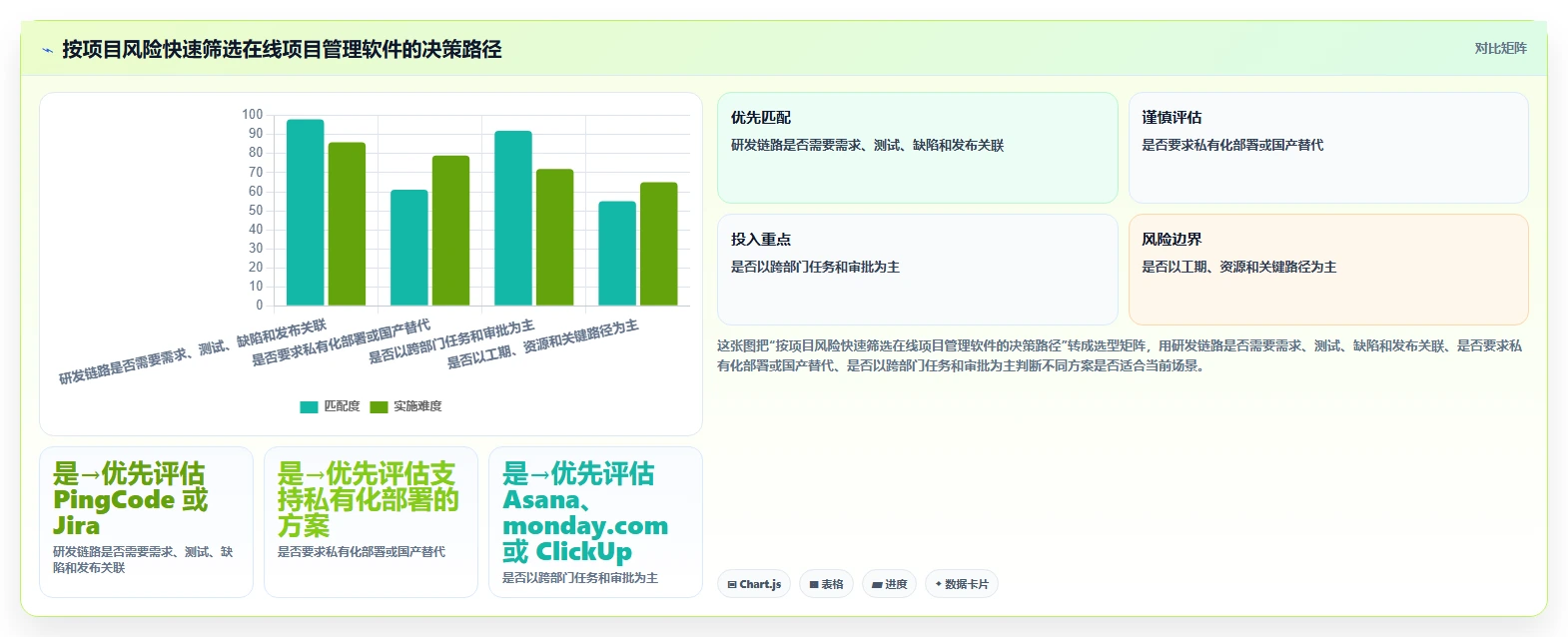1568x637 pixels.
Task: Toggle the 匹配度 legend item
Action: (x=330, y=406)
